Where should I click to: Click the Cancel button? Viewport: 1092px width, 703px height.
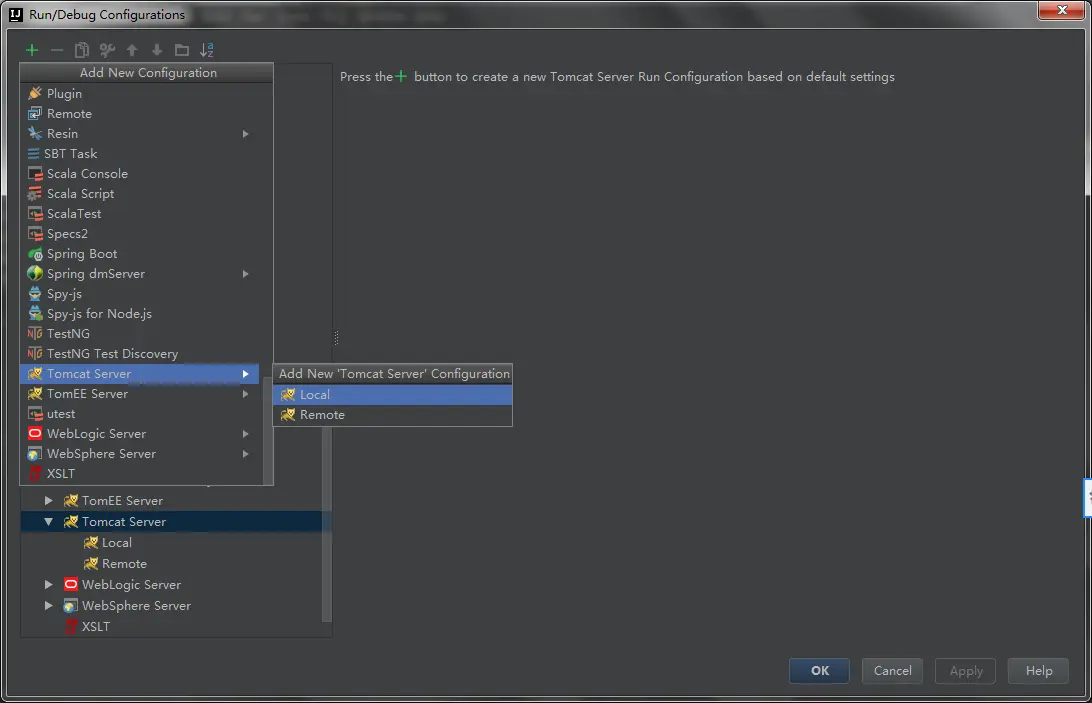(892, 670)
